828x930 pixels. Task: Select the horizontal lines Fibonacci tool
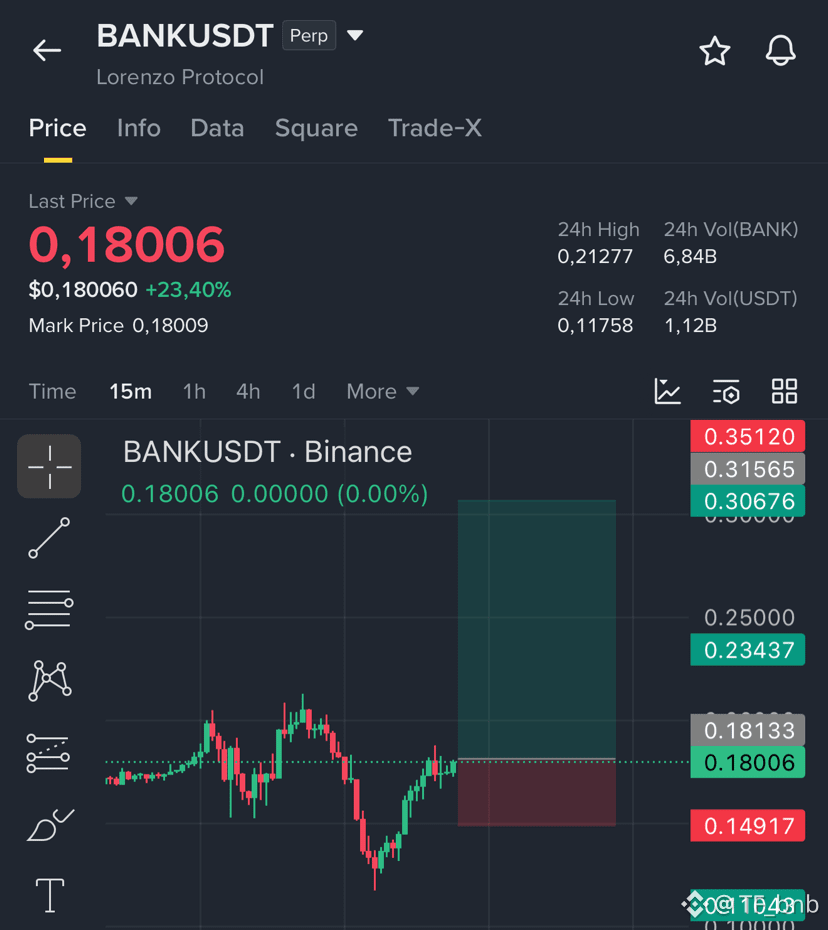coord(49,609)
